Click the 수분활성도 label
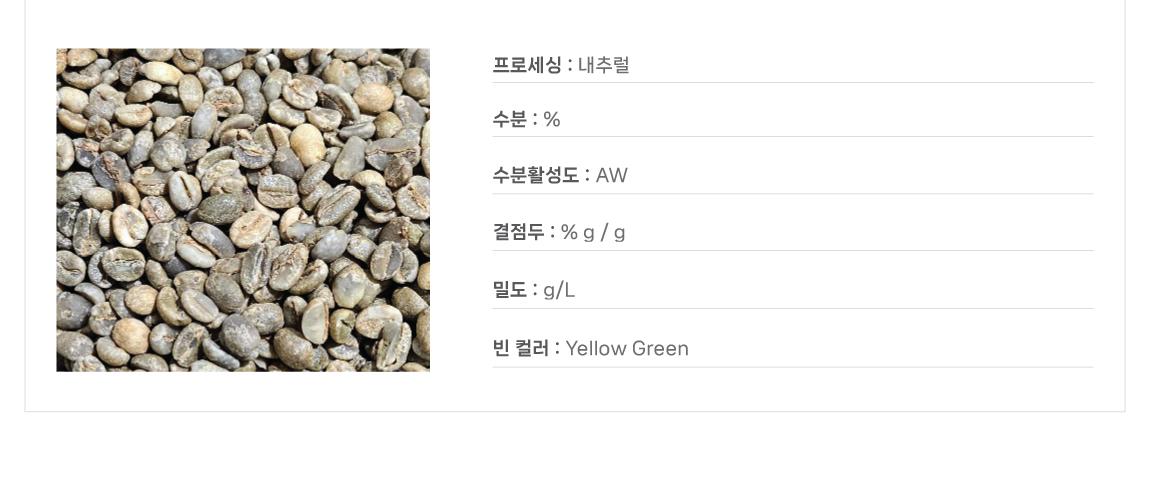Screen dimensions: 1150x500 point(536,175)
